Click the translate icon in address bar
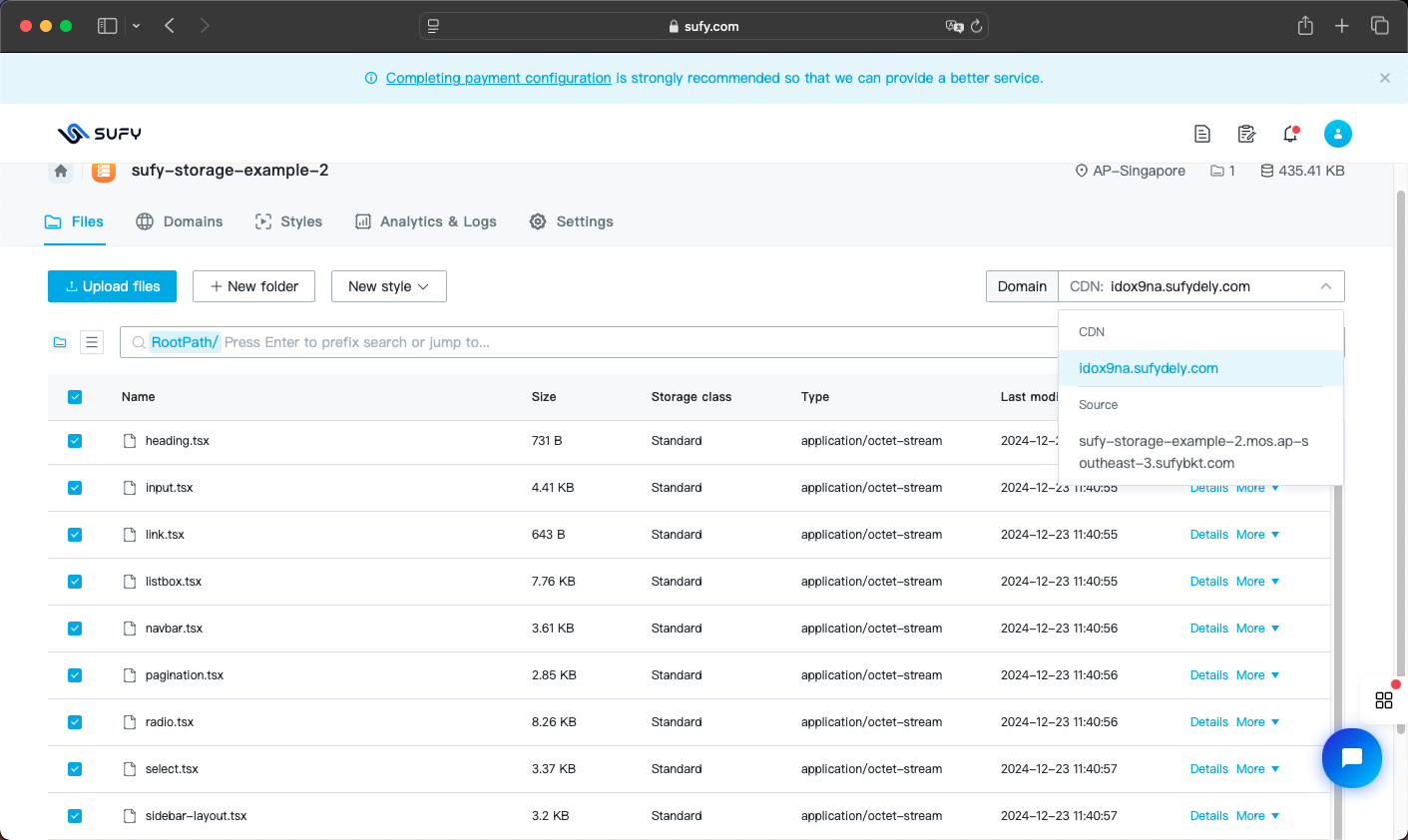1408x840 pixels. pyautogui.click(x=954, y=27)
